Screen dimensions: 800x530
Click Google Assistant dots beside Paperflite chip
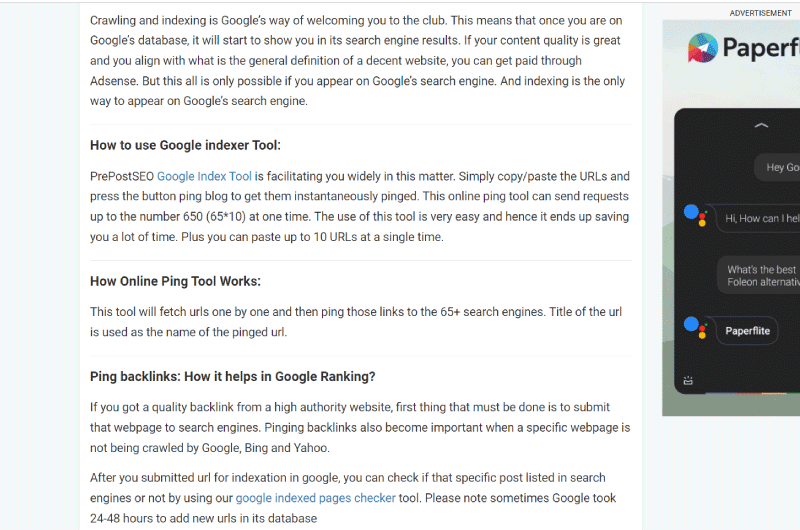click(x=695, y=327)
